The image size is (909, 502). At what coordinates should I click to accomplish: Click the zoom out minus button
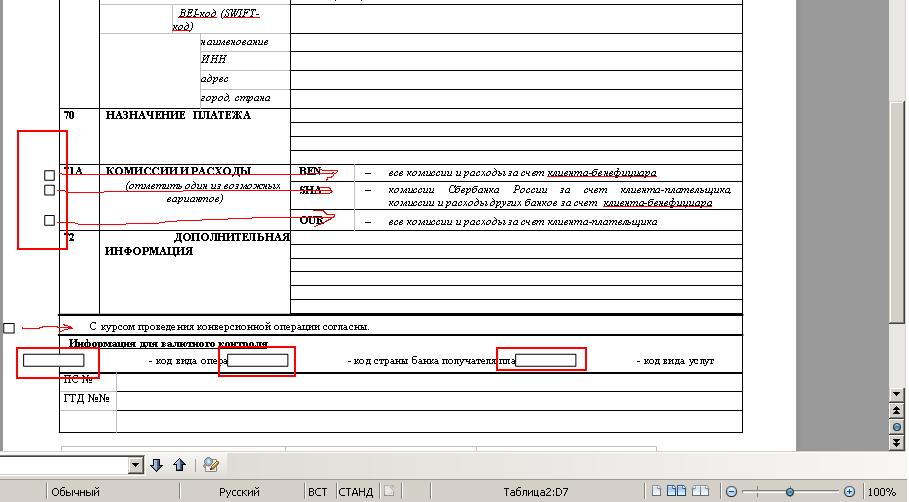click(732, 492)
